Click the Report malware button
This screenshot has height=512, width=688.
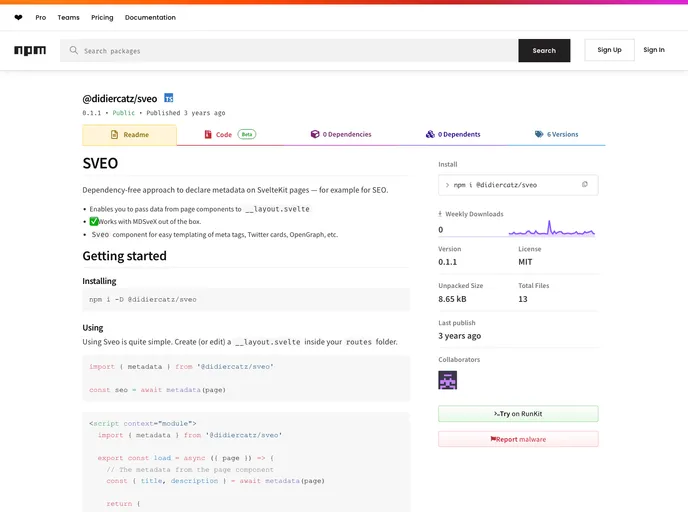click(x=518, y=439)
